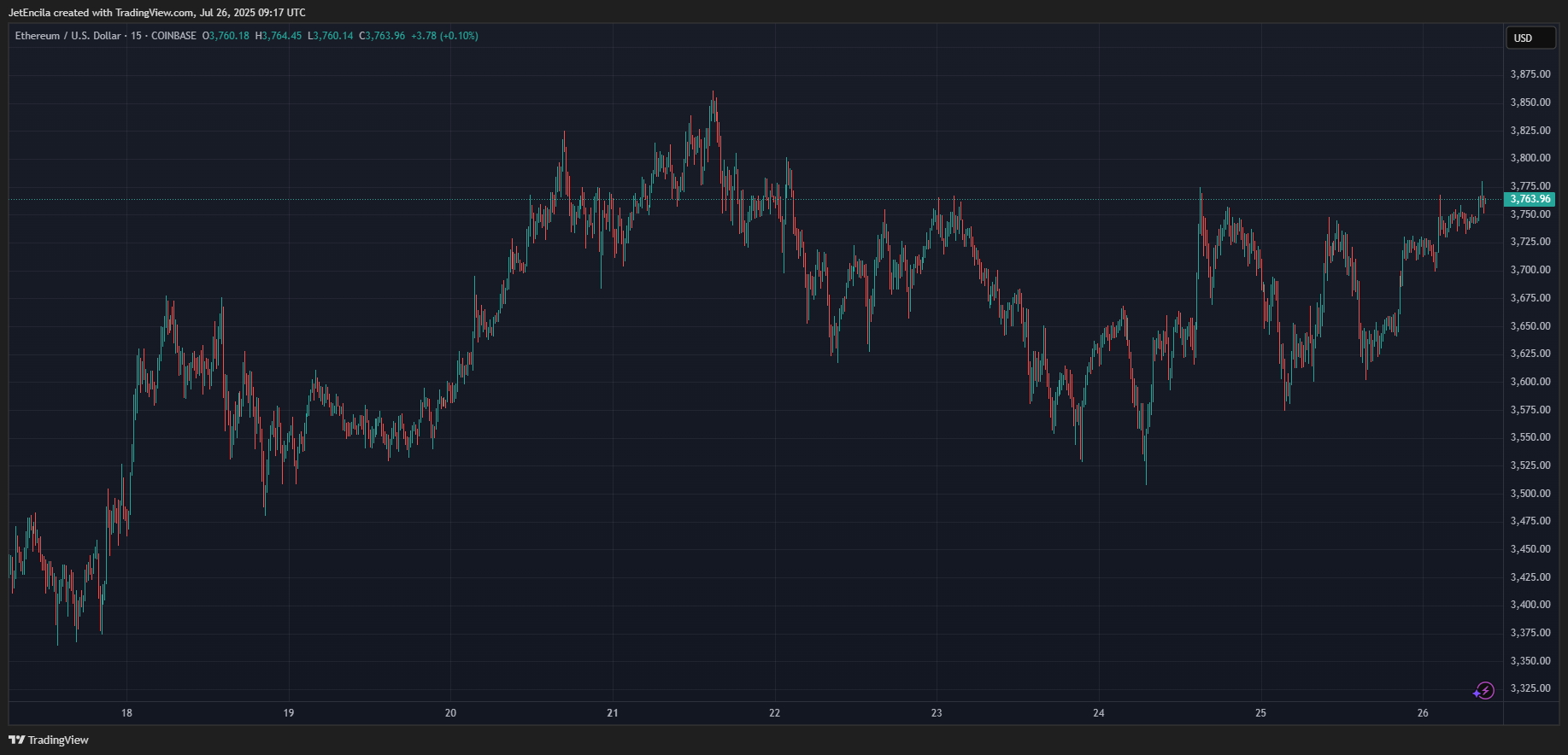Click the 3,600.00 price axis label
The width and height of the screenshot is (1568, 755).
1530,382
